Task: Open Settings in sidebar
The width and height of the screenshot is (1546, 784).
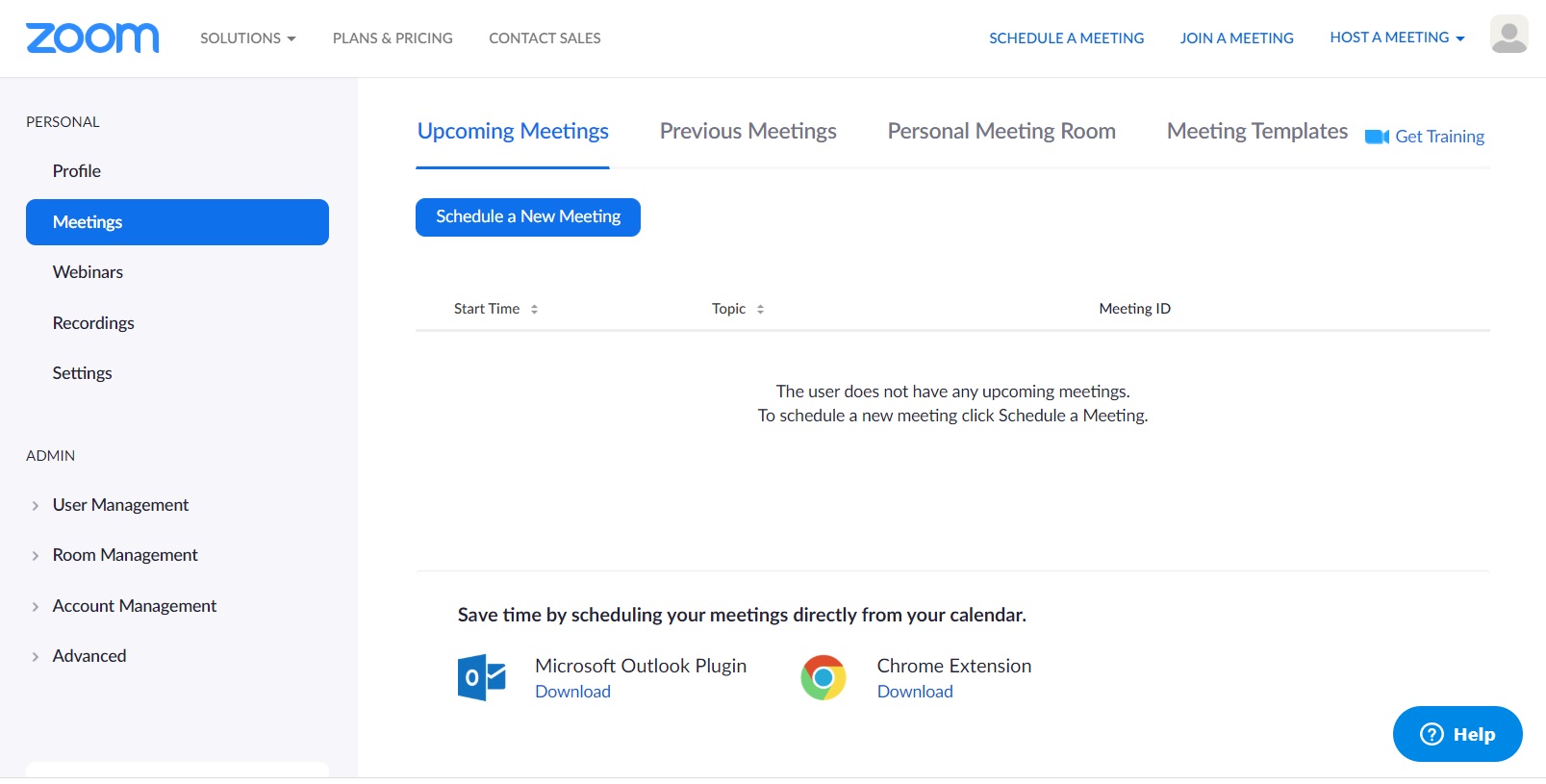Action: 82,373
